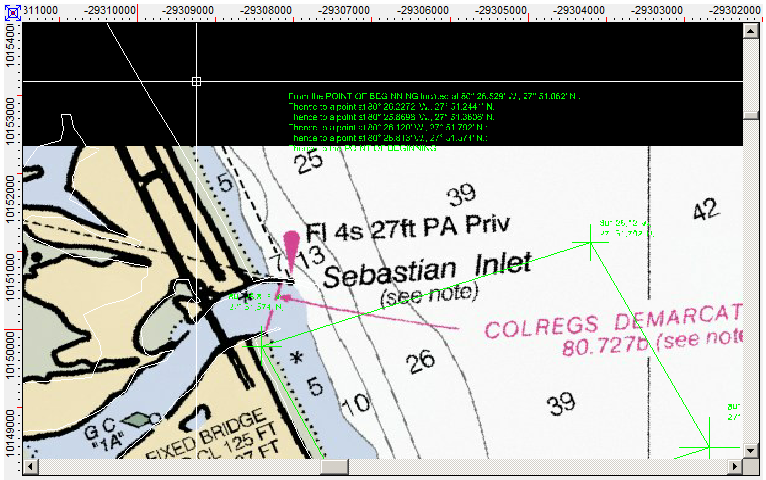Click the depth sounding 25

coord(310,161)
